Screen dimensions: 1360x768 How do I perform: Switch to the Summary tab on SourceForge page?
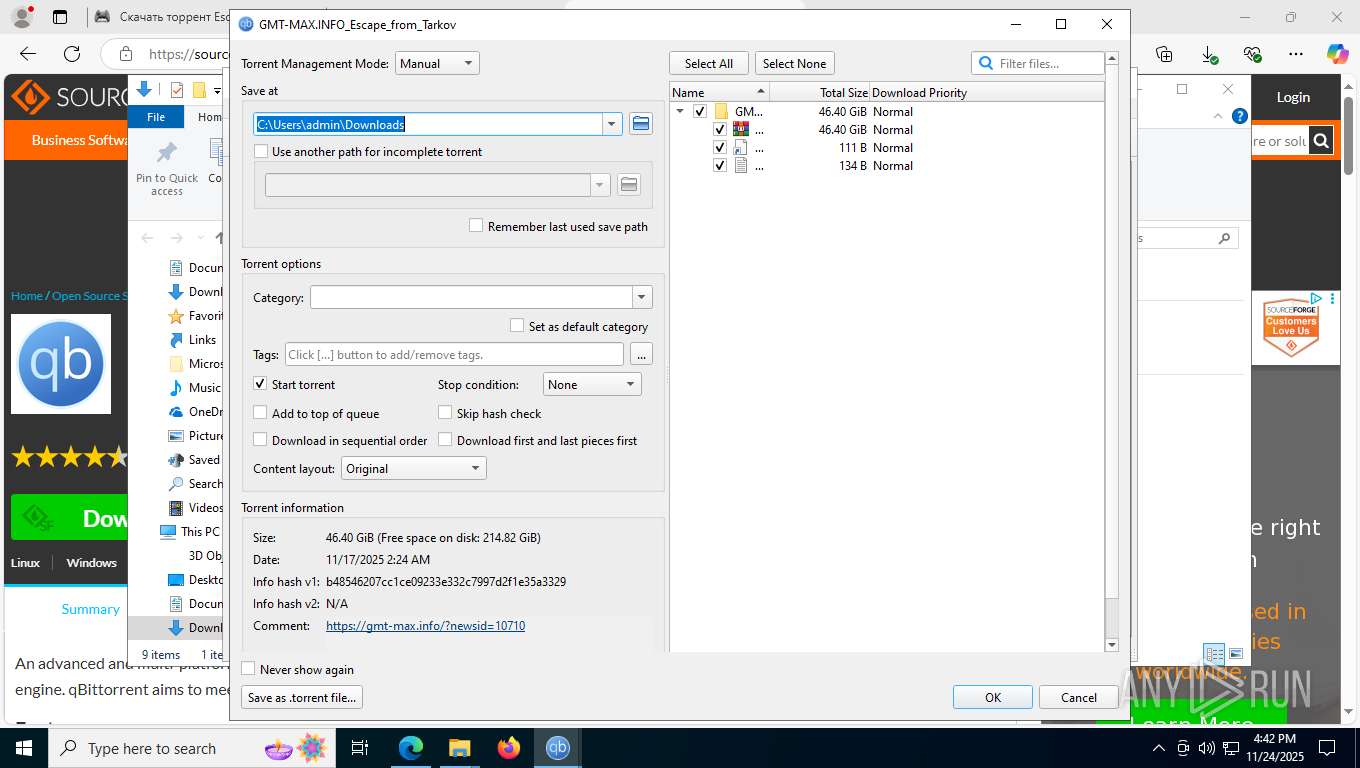point(90,609)
